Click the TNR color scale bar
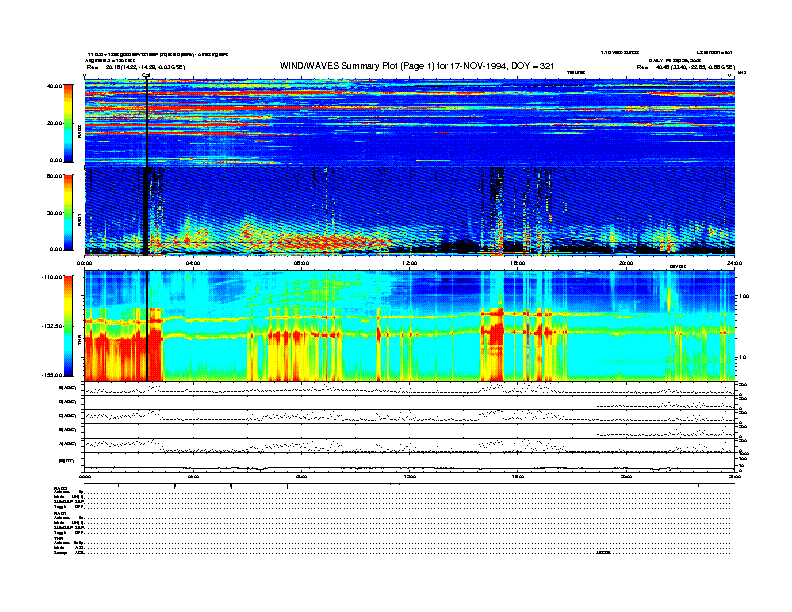This screenshot has width=792, height=612. [x=68, y=326]
